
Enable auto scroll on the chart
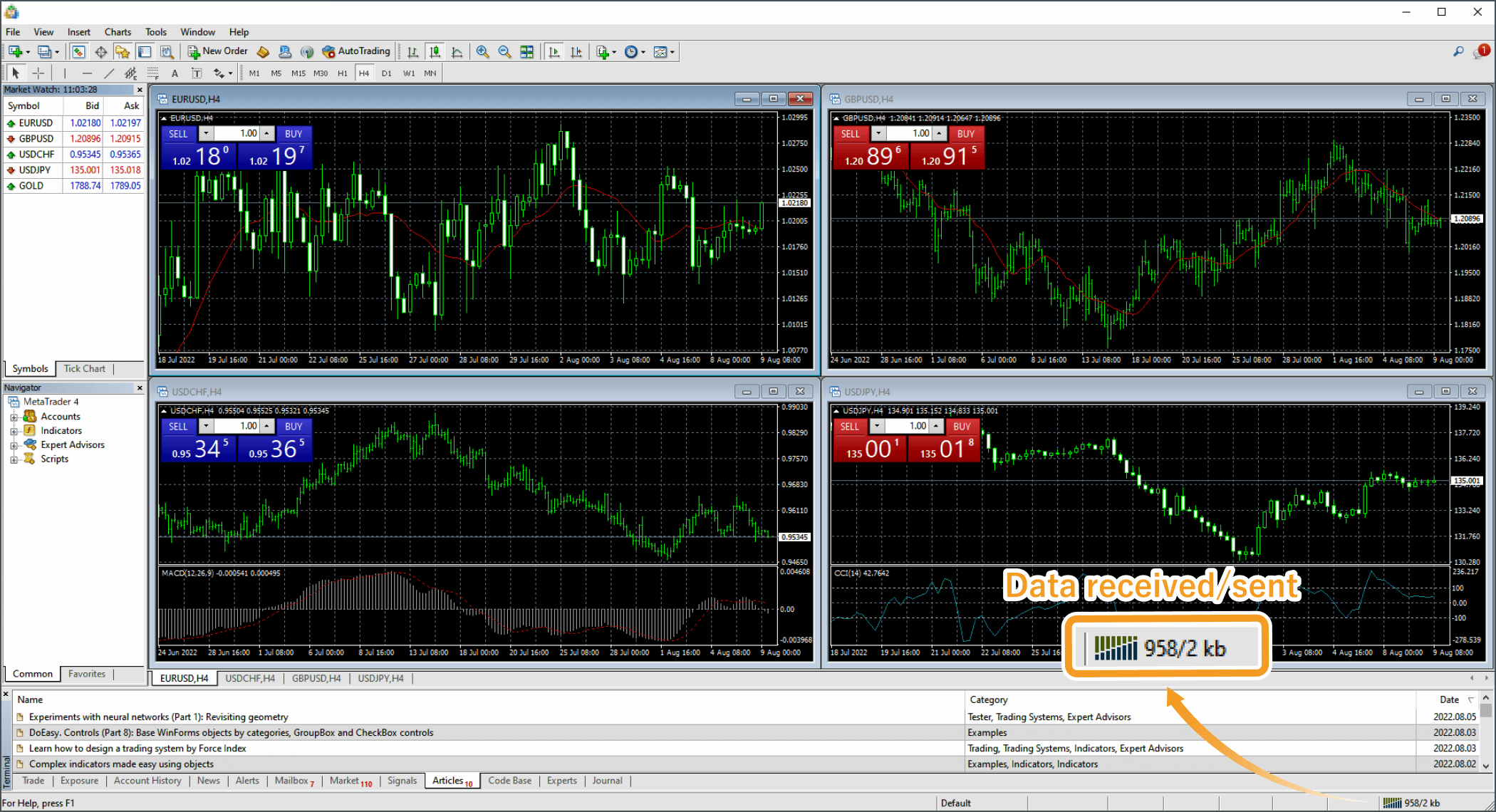(x=554, y=51)
